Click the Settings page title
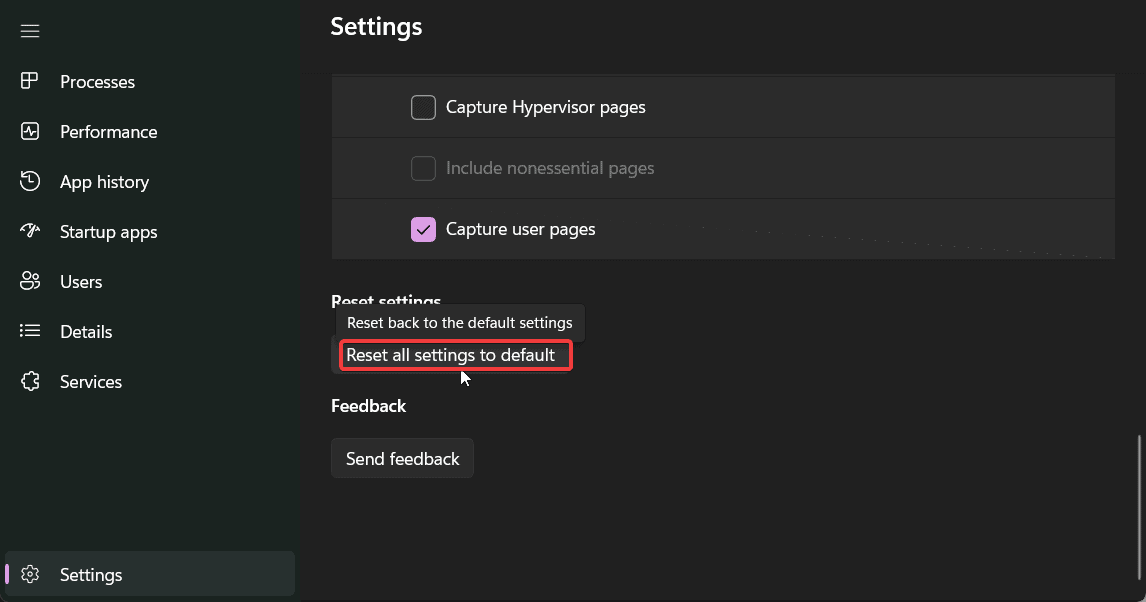Viewport: 1146px width, 602px height. pos(376,27)
